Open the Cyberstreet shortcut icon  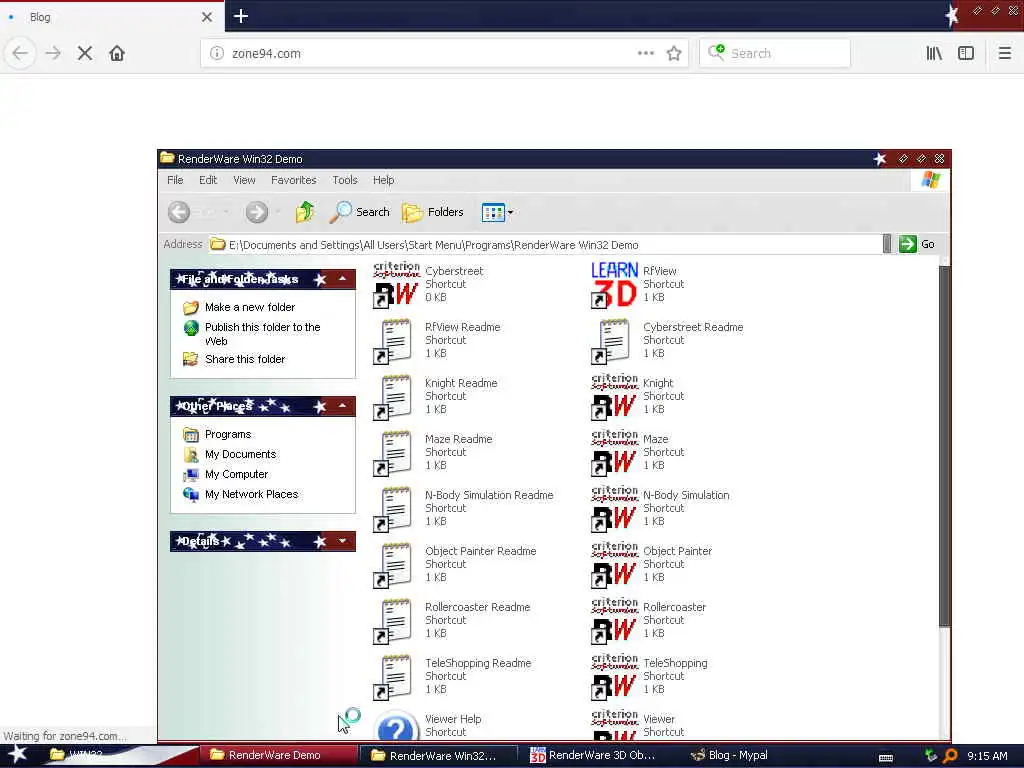(x=396, y=285)
